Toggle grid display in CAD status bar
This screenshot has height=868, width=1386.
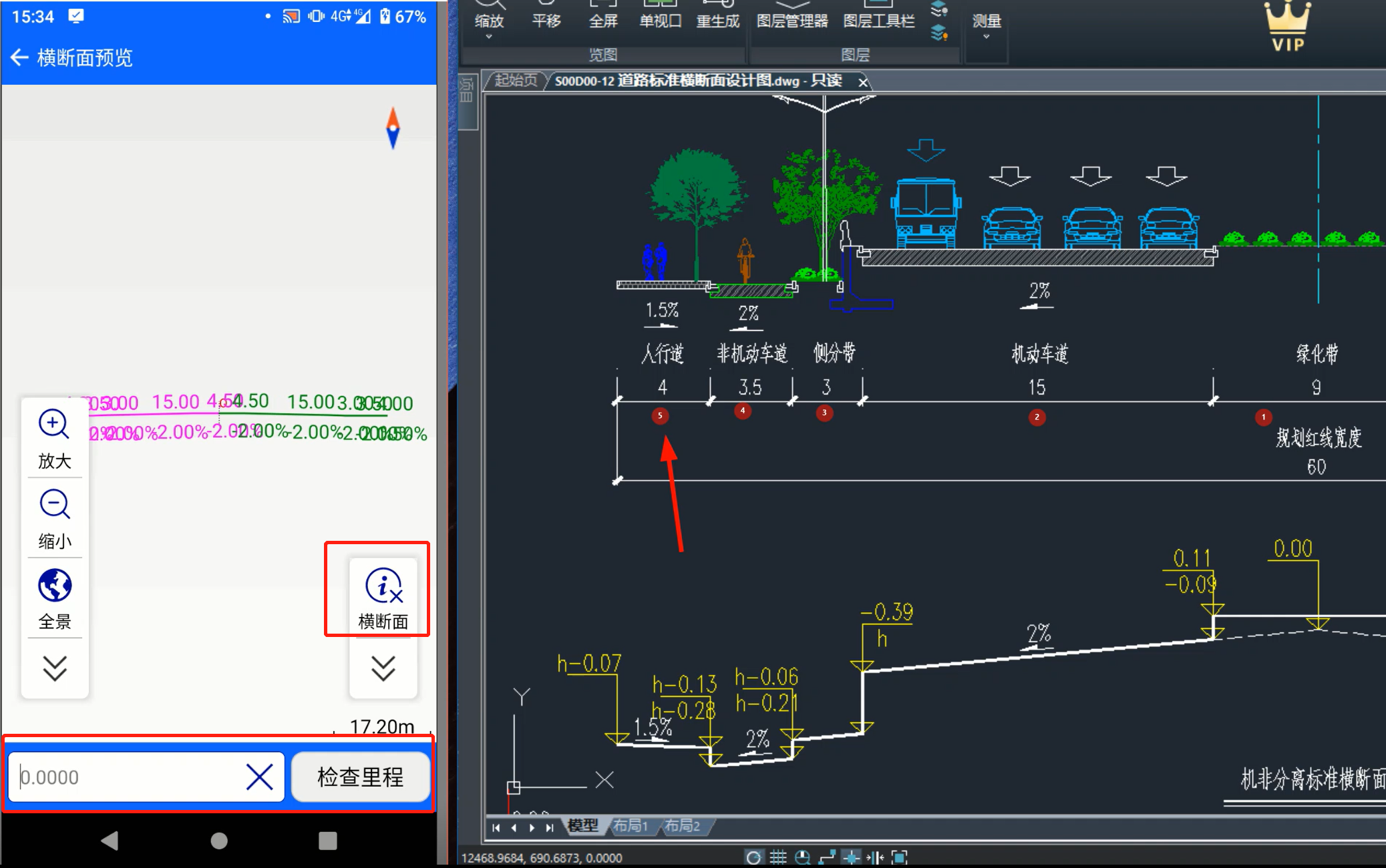[777, 857]
